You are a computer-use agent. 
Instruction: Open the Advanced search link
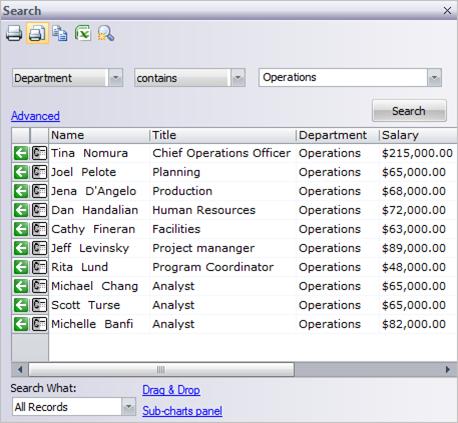pyautogui.click(x=35, y=116)
